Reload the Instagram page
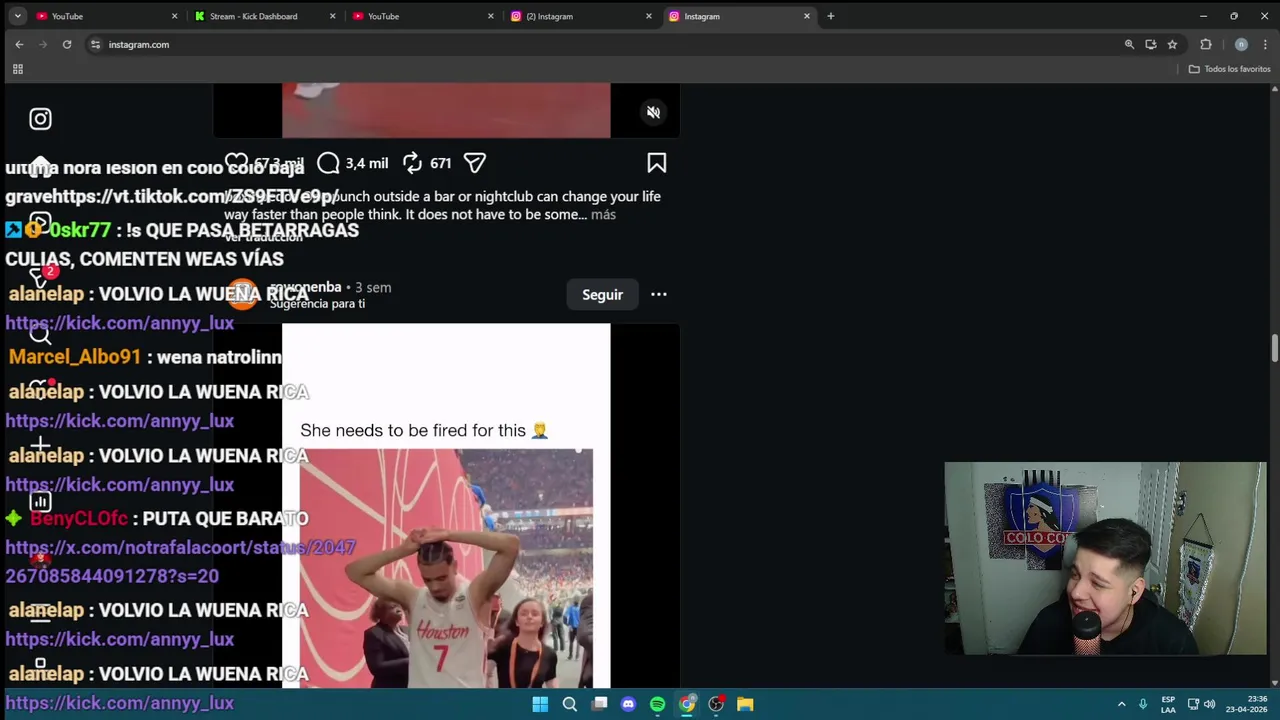The image size is (1280, 720). pyautogui.click(x=67, y=44)
